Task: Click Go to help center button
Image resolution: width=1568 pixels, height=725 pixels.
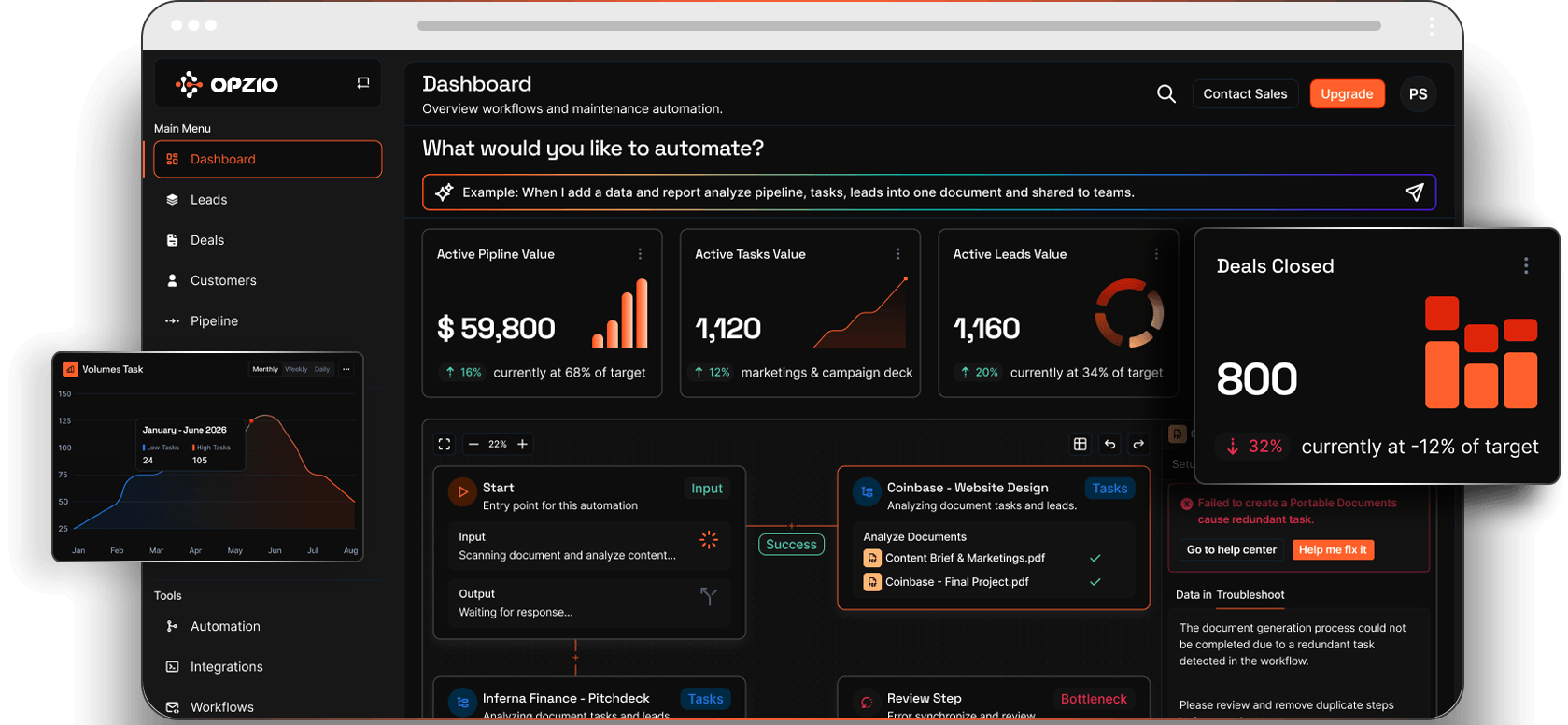Action: click(x=1231, y=549)
